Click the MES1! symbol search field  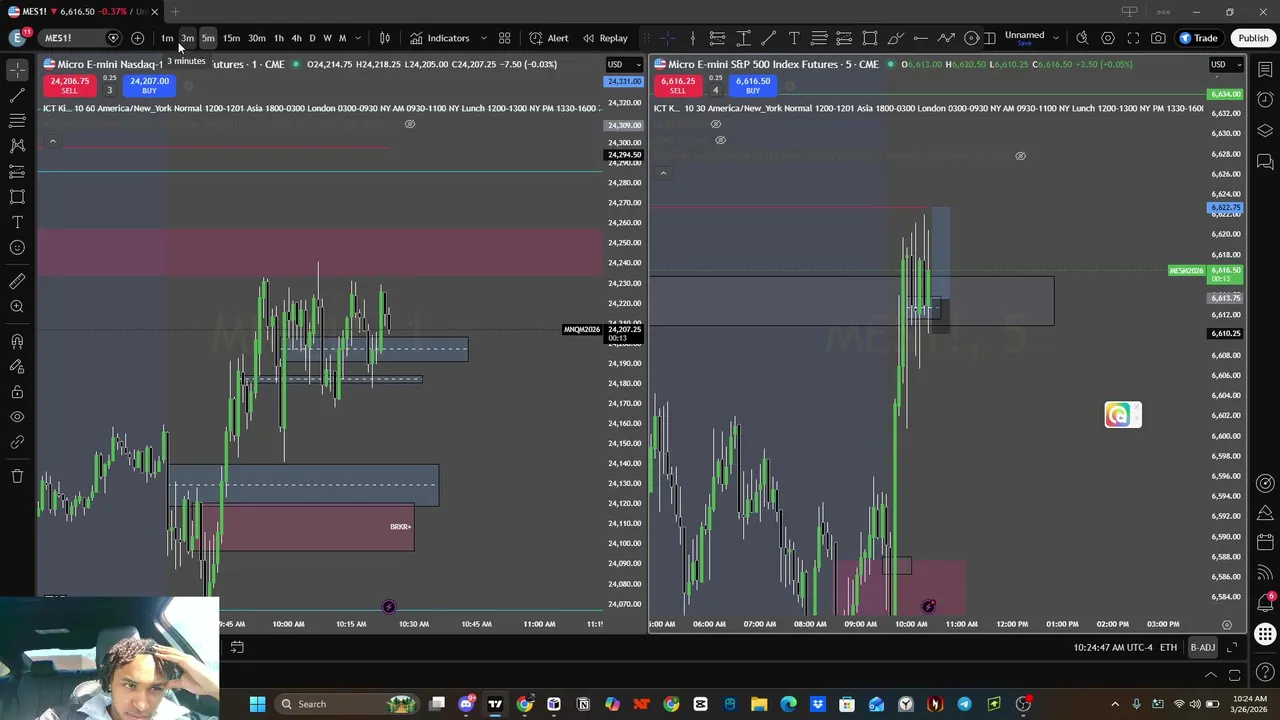point(80,38)
